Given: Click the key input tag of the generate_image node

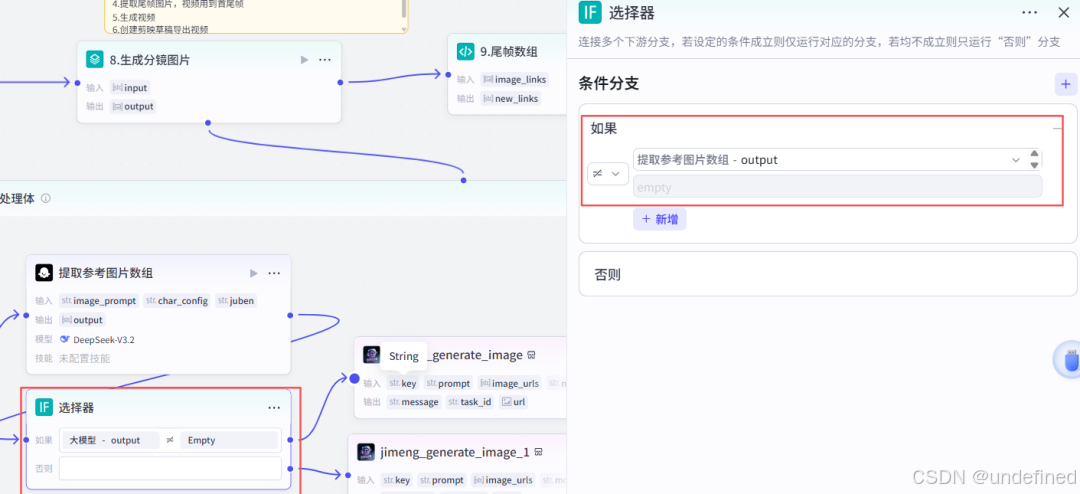Looking at the screenshot, I should point(403,383).
